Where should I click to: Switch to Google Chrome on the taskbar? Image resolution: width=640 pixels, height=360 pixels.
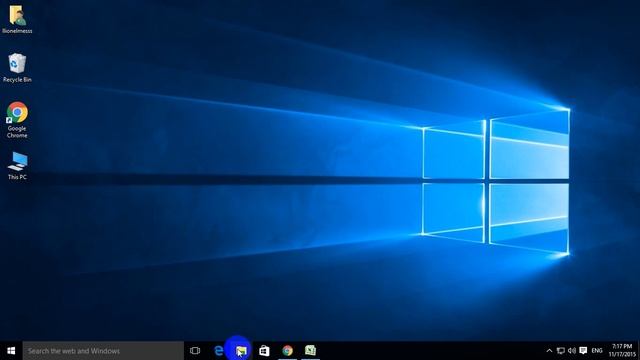point(287,351)
